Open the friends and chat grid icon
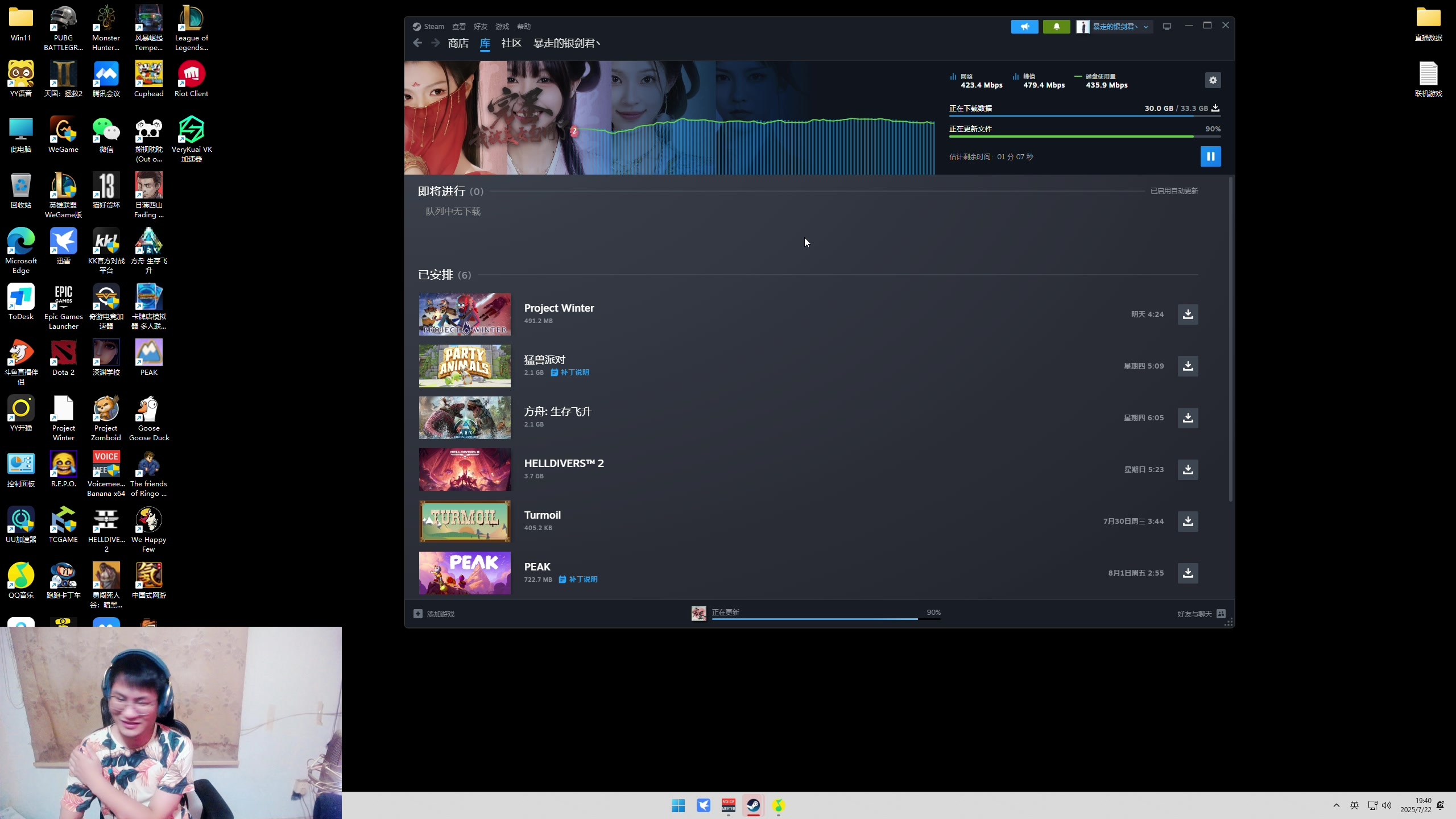 pos(1221,614)
